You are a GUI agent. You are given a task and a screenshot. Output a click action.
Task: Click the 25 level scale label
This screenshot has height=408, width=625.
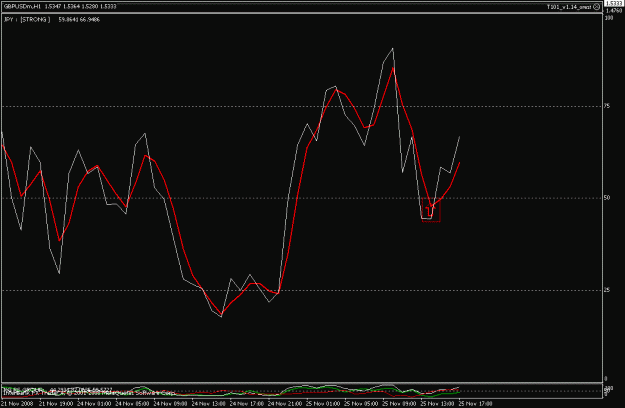click(x=607, y=290)
